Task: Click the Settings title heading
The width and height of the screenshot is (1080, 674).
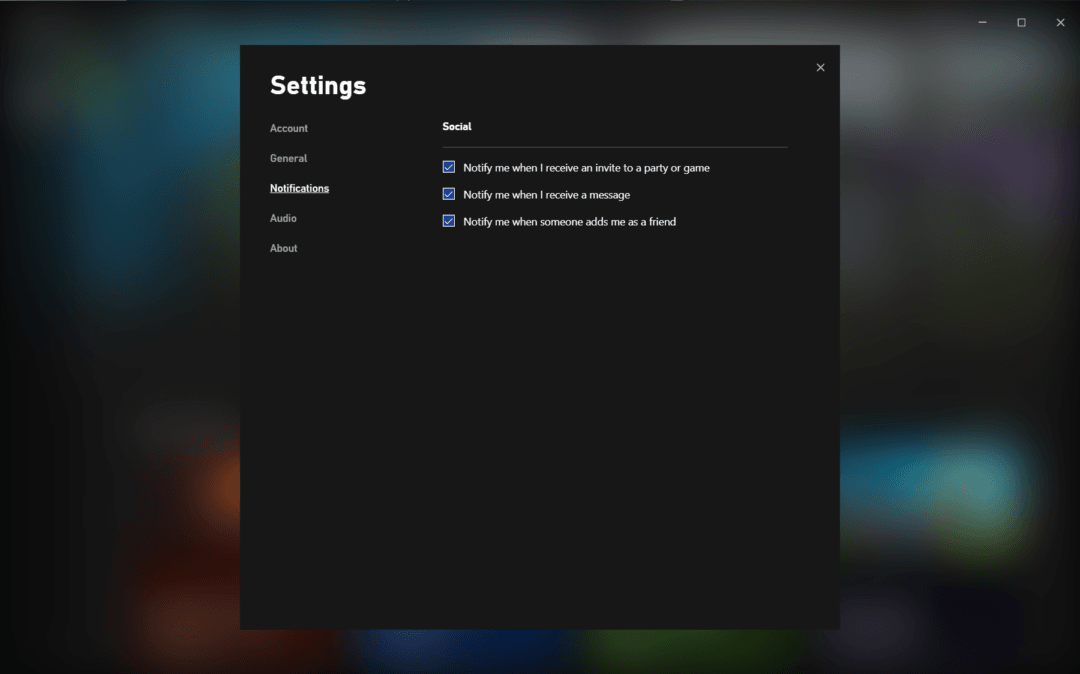Action: [318, 86]
